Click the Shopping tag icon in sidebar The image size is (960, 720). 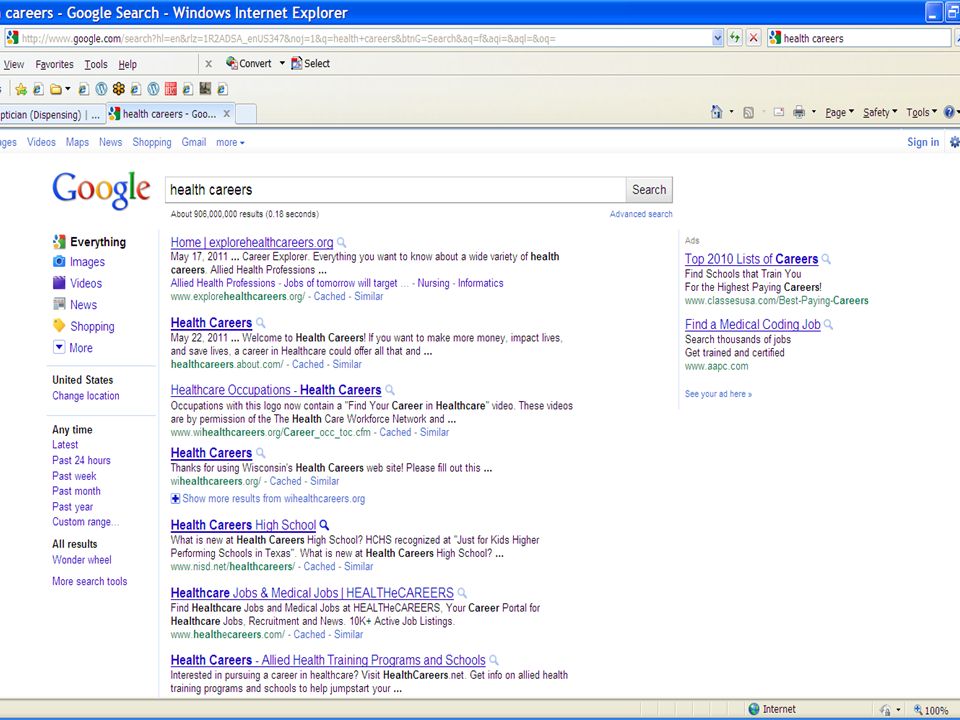click(x=59, y=325)
